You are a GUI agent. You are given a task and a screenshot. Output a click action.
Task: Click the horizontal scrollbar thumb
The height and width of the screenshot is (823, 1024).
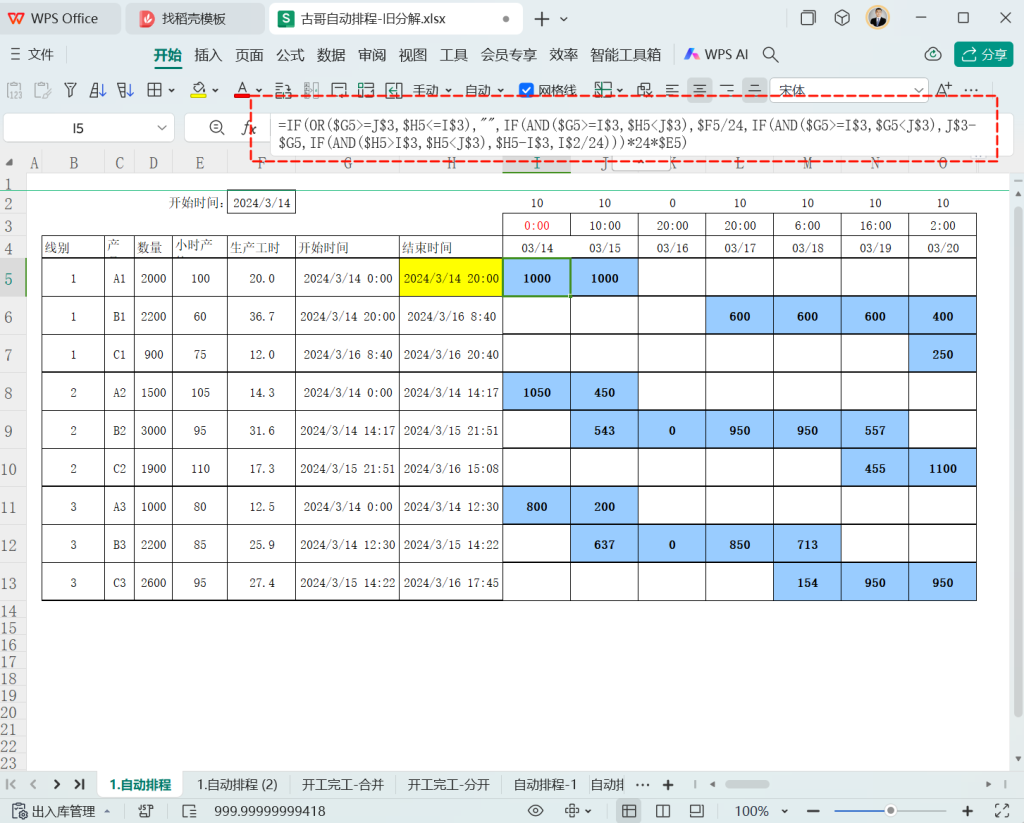pyautogui.click(x=747, y=784)
